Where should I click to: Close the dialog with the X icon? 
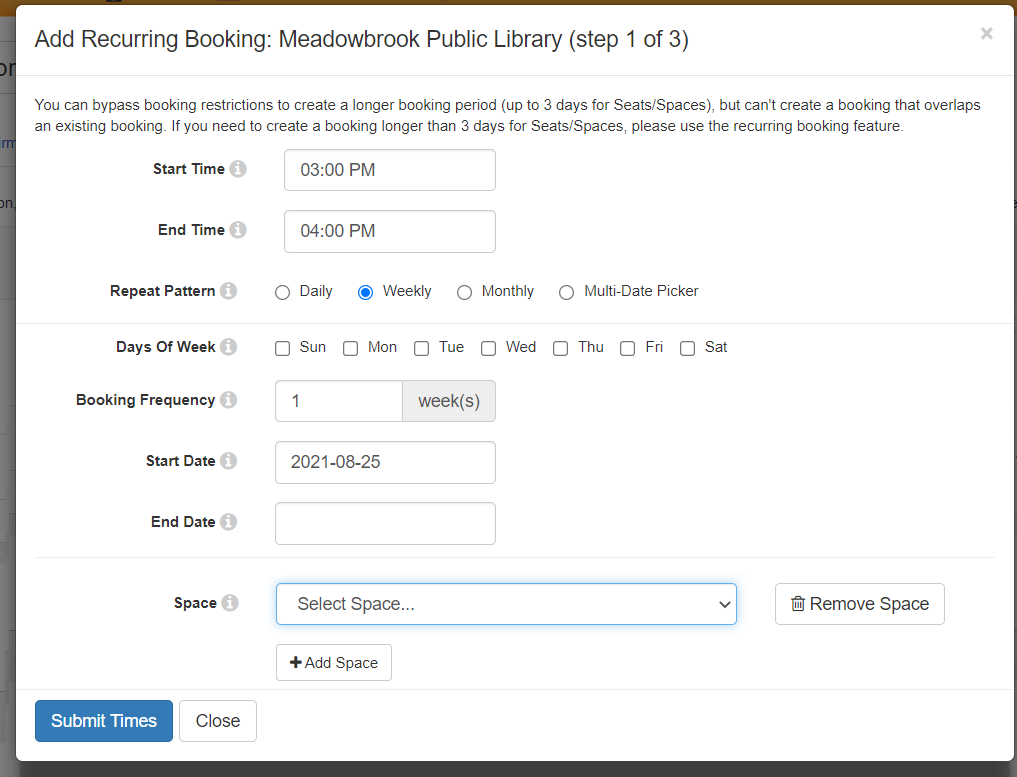[x=987, y=33]
